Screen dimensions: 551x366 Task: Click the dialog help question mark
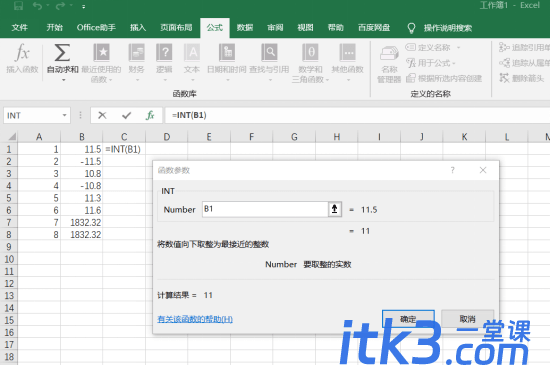(x=453, y=170)
